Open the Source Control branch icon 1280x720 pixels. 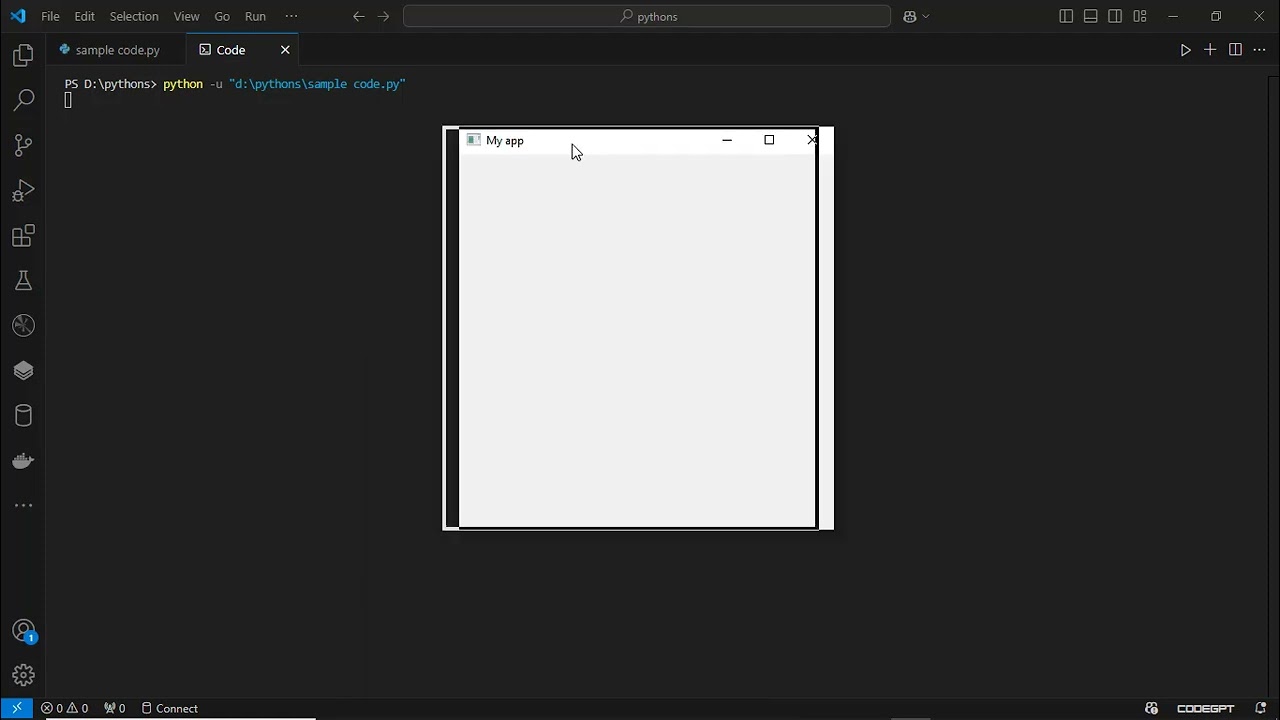pyautogui.click(x=23, y=145)
